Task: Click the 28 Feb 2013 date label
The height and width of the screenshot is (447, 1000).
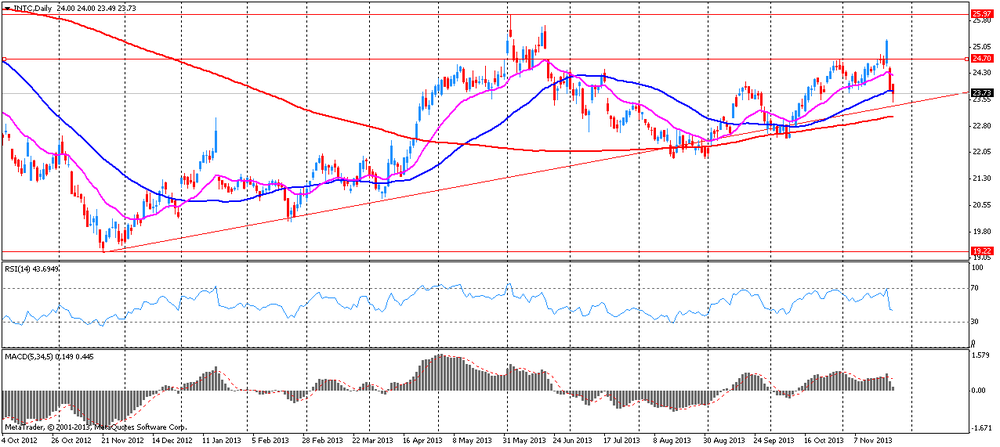Action: [x=324, y=441]
